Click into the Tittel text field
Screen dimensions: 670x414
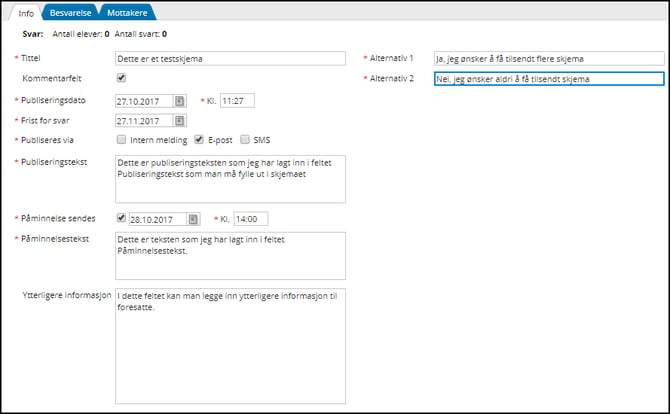(230, 59)
